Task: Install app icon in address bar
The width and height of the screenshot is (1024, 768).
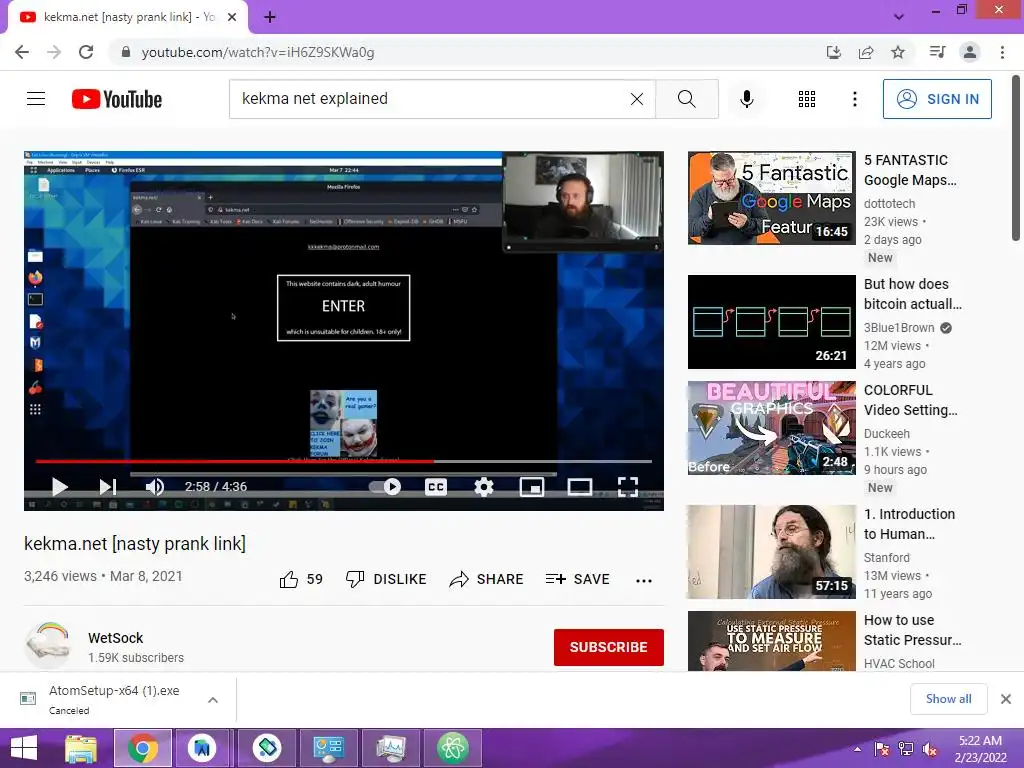Action: [834, 52]
